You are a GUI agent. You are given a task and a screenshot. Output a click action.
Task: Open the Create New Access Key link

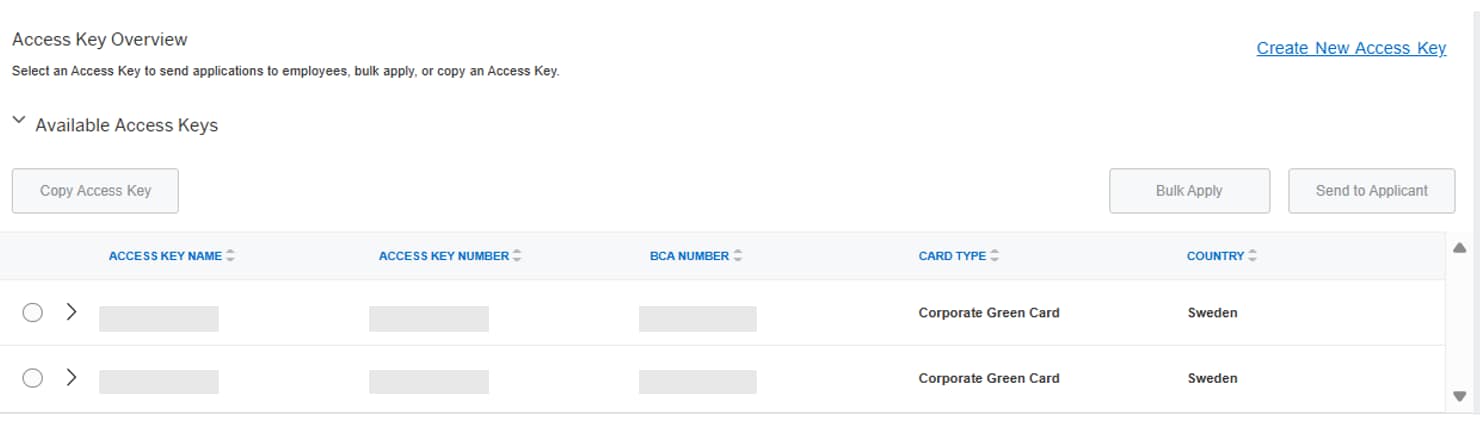coord(1351,48)
